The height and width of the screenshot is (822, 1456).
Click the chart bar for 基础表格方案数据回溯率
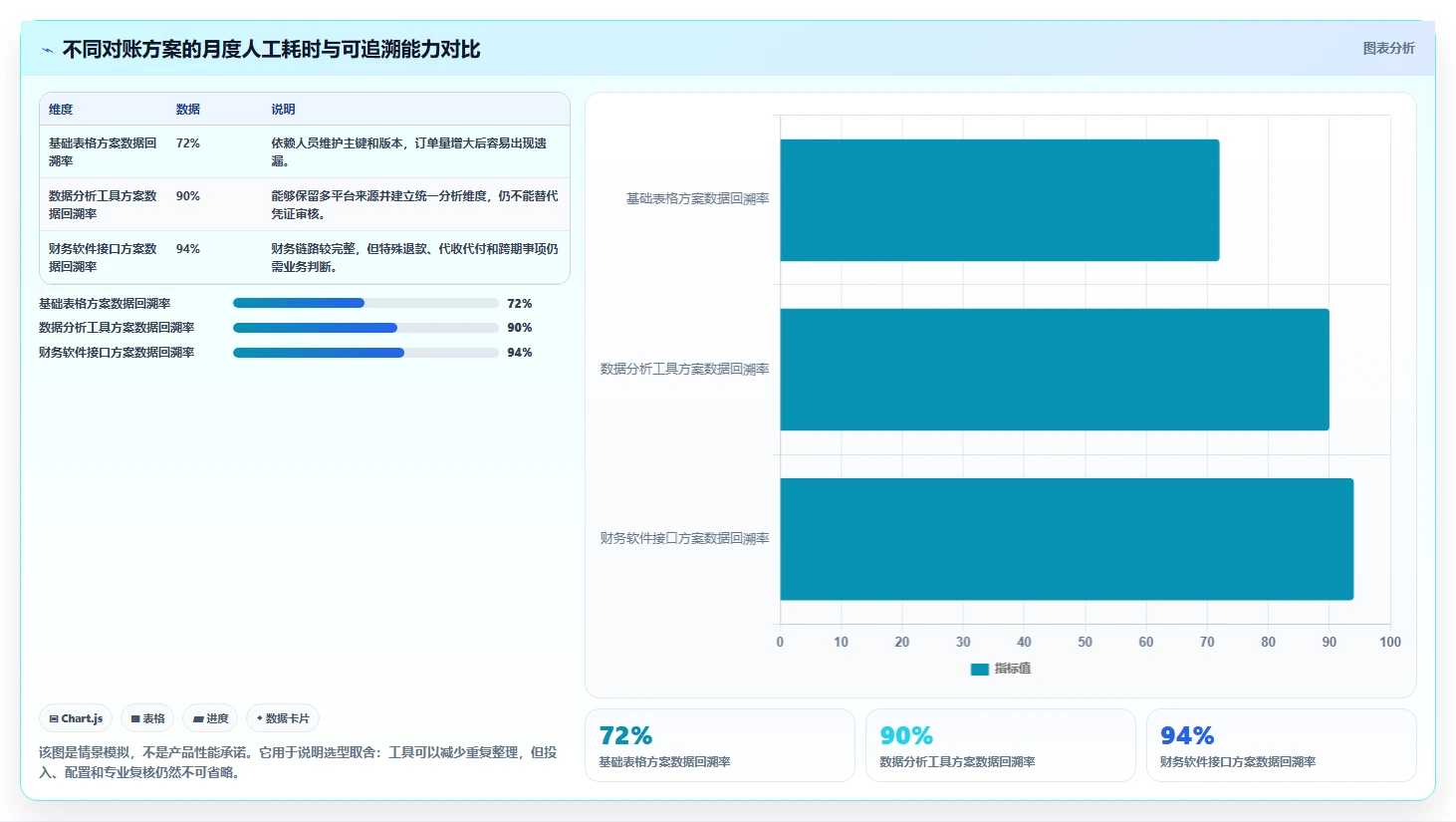[x=1000, y=200]
